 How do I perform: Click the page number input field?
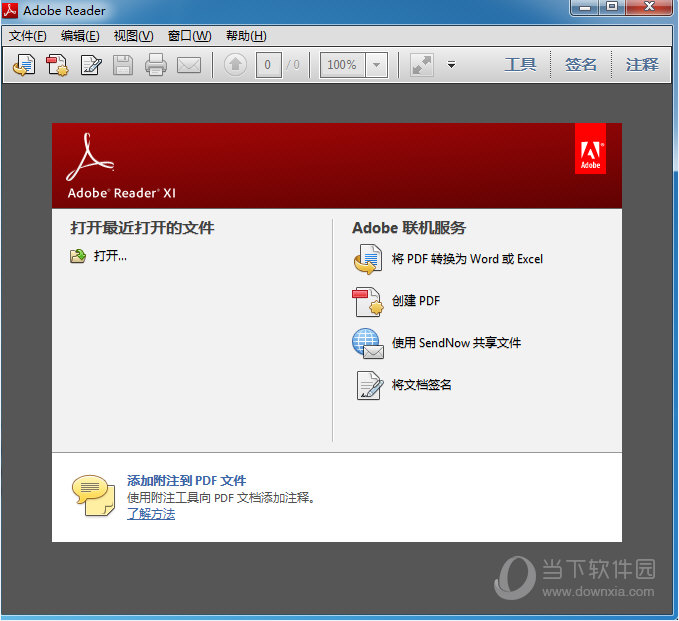tap(268, 65)
